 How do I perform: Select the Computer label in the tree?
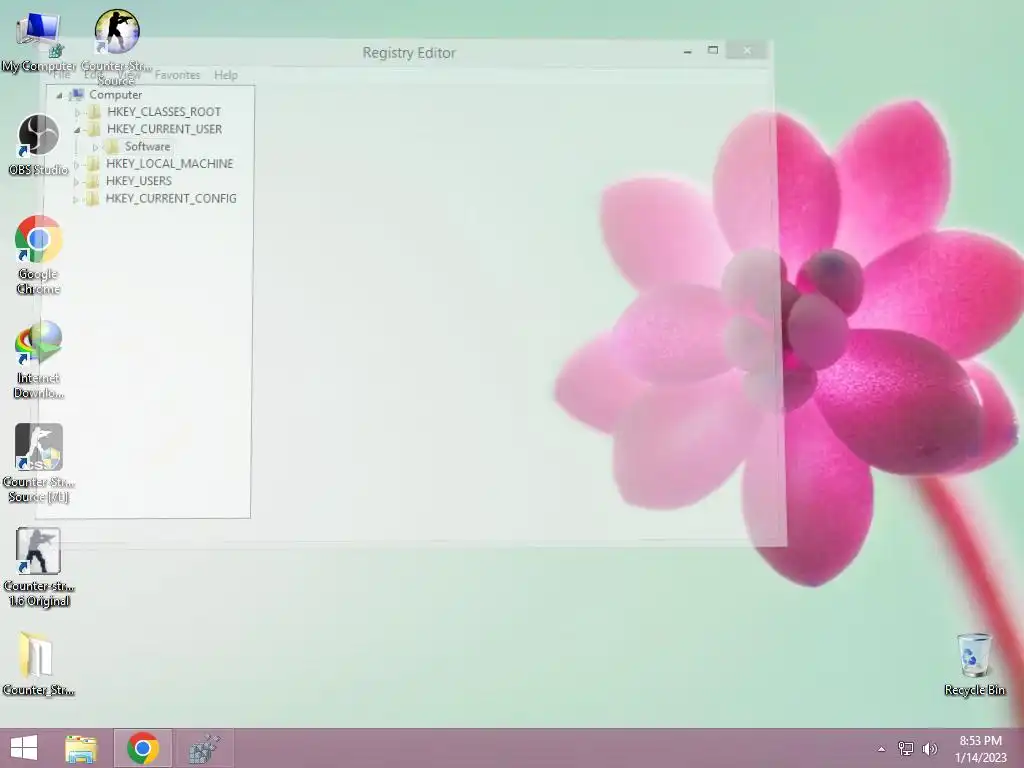tap(116, 95)
